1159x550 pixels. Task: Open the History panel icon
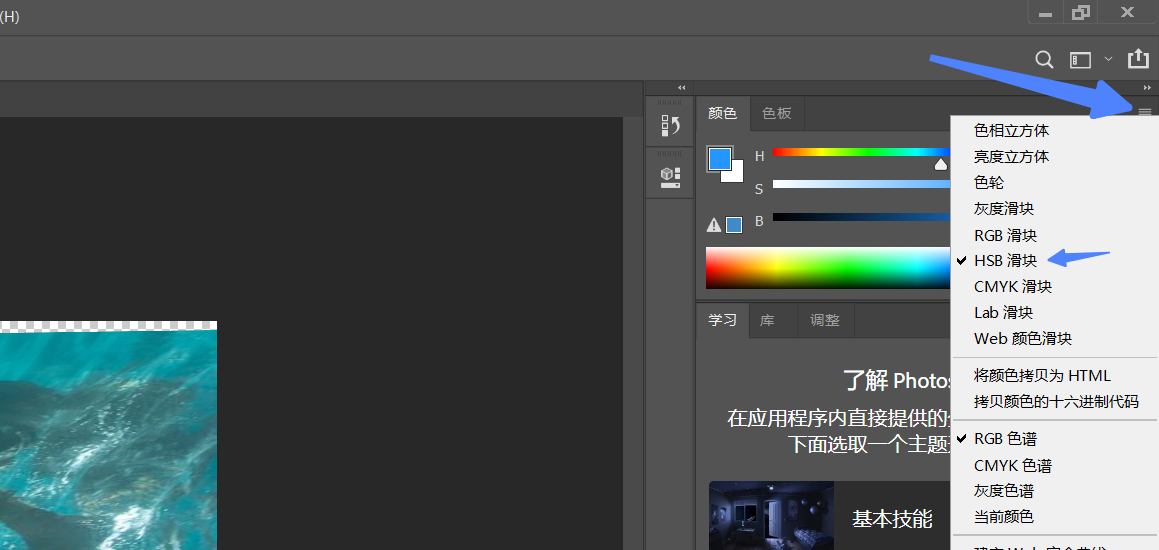pos(670,125)
